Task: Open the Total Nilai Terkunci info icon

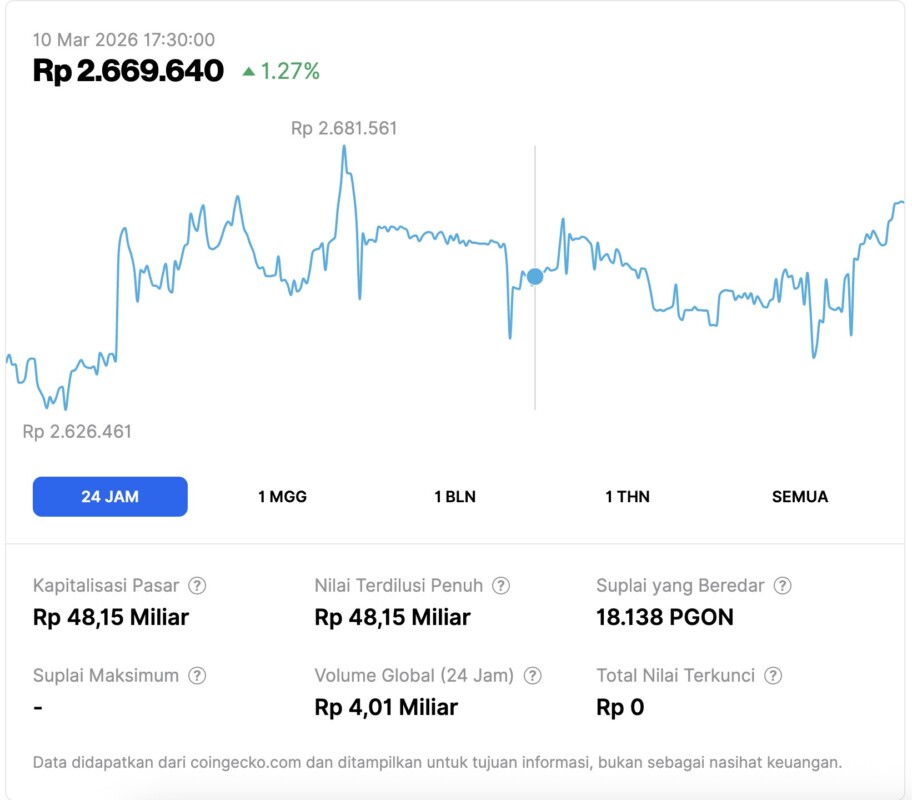Action: pyautogui.click(x=773, y=676)
